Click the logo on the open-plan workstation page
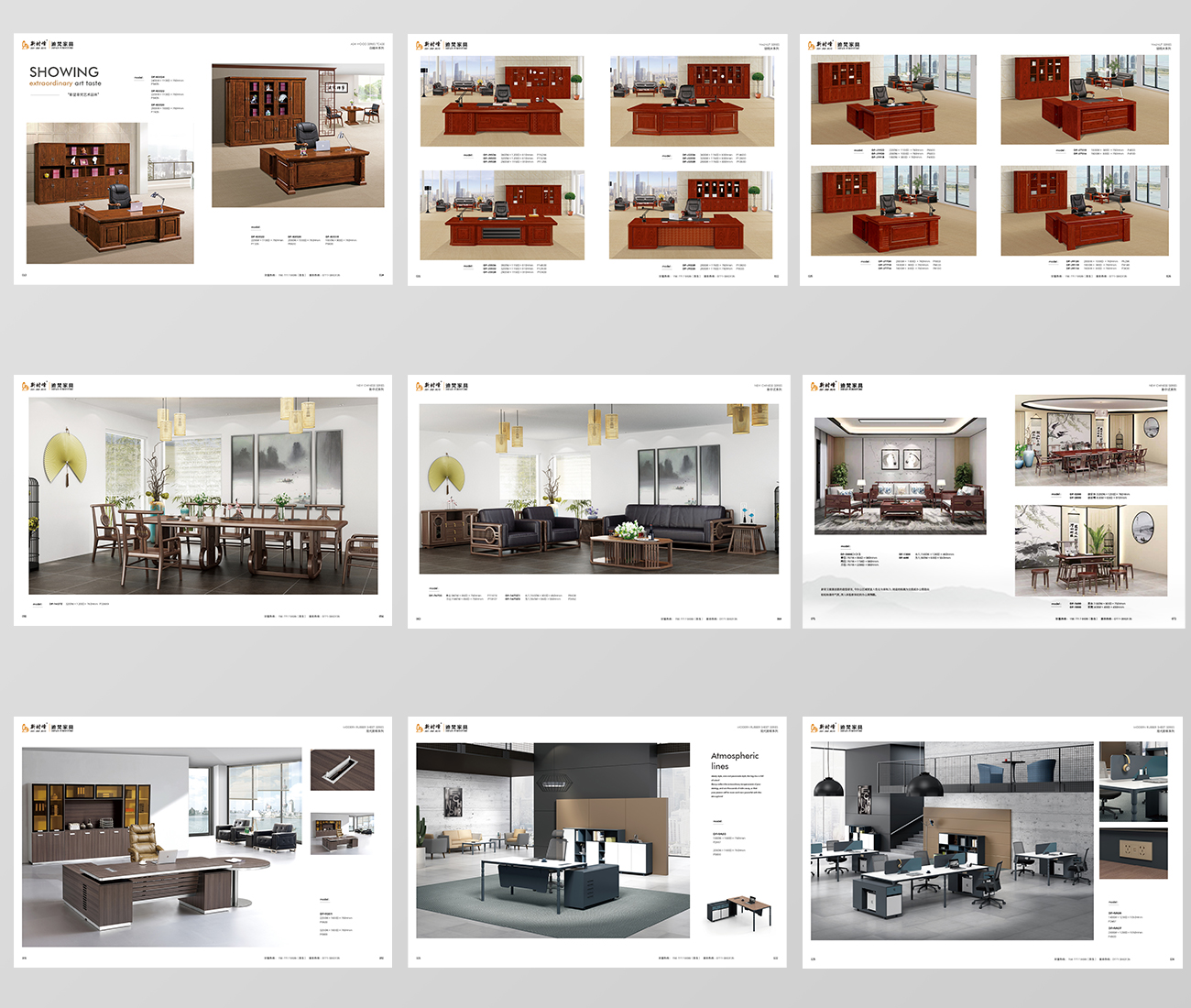1191x1008 pixels. 836,728
